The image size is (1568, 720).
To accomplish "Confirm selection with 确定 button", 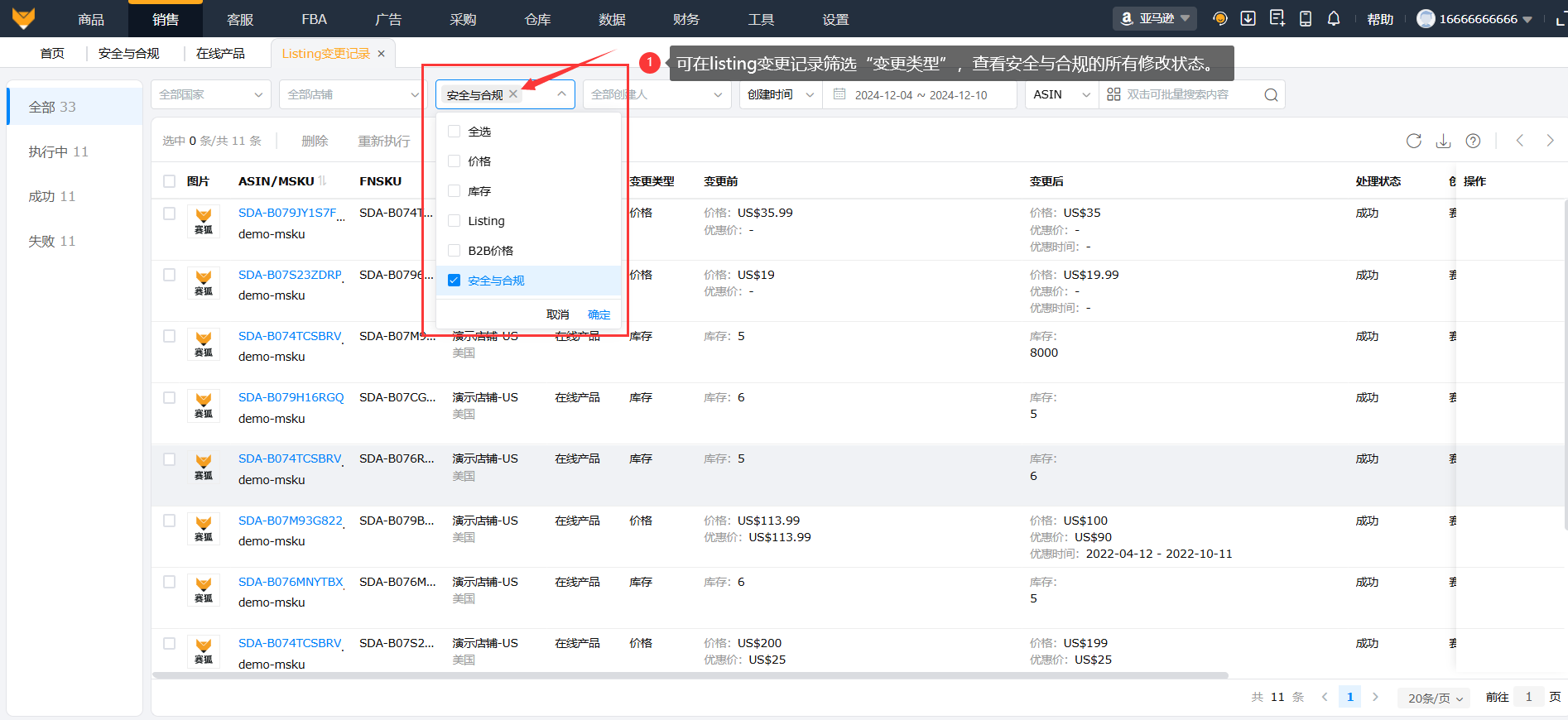I will click(599, 314).
